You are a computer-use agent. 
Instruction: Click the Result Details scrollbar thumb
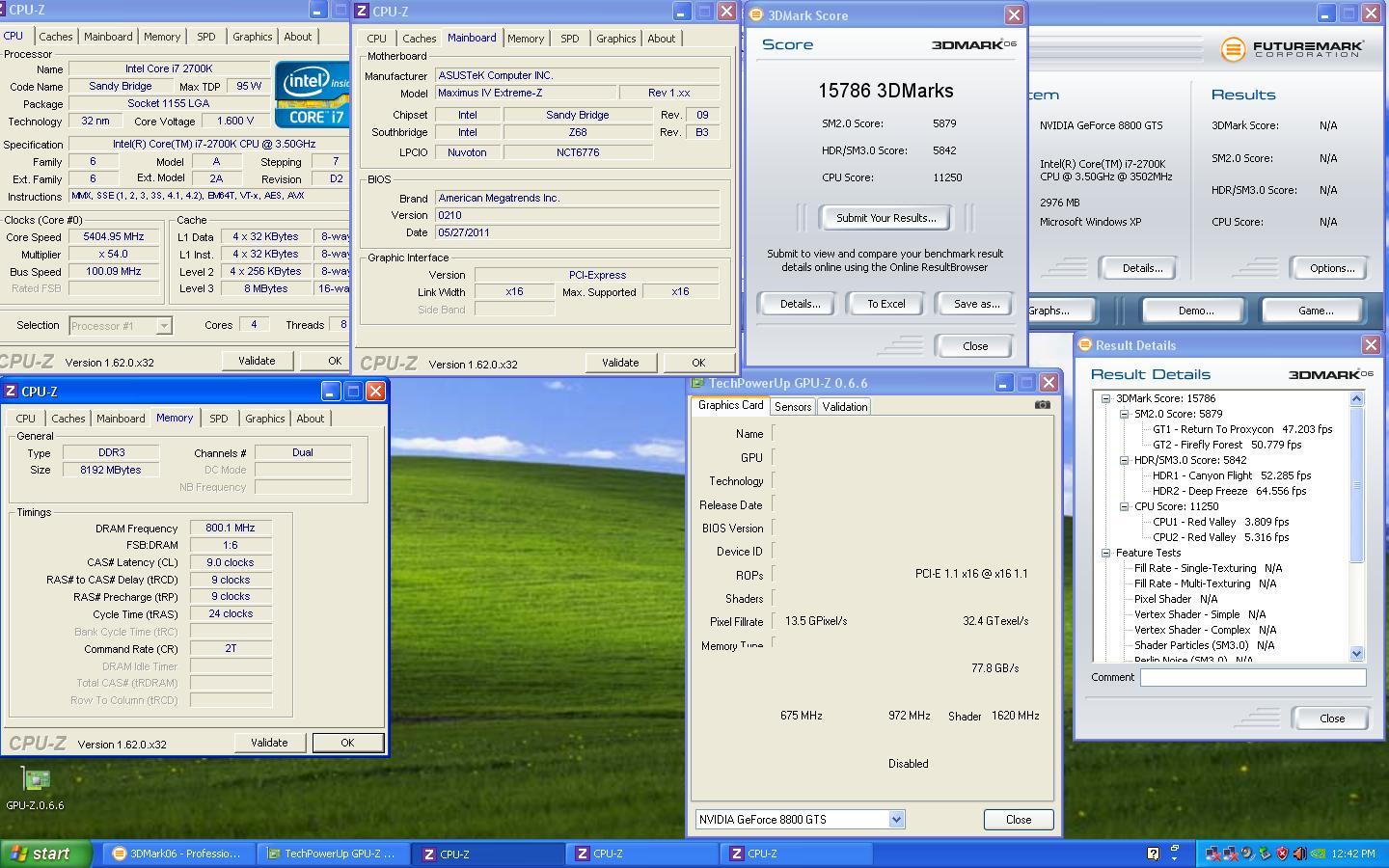click(x=1356, y=484)
